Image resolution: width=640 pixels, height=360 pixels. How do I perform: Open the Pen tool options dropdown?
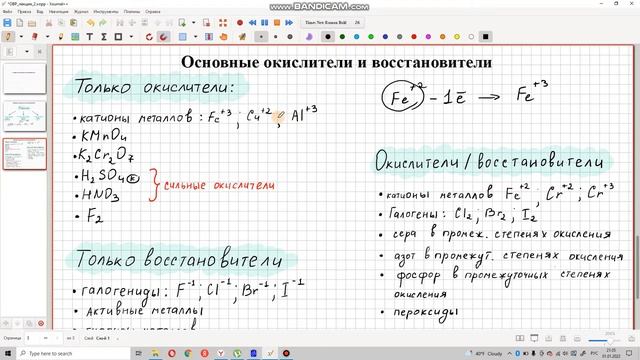tap(21, 37)
